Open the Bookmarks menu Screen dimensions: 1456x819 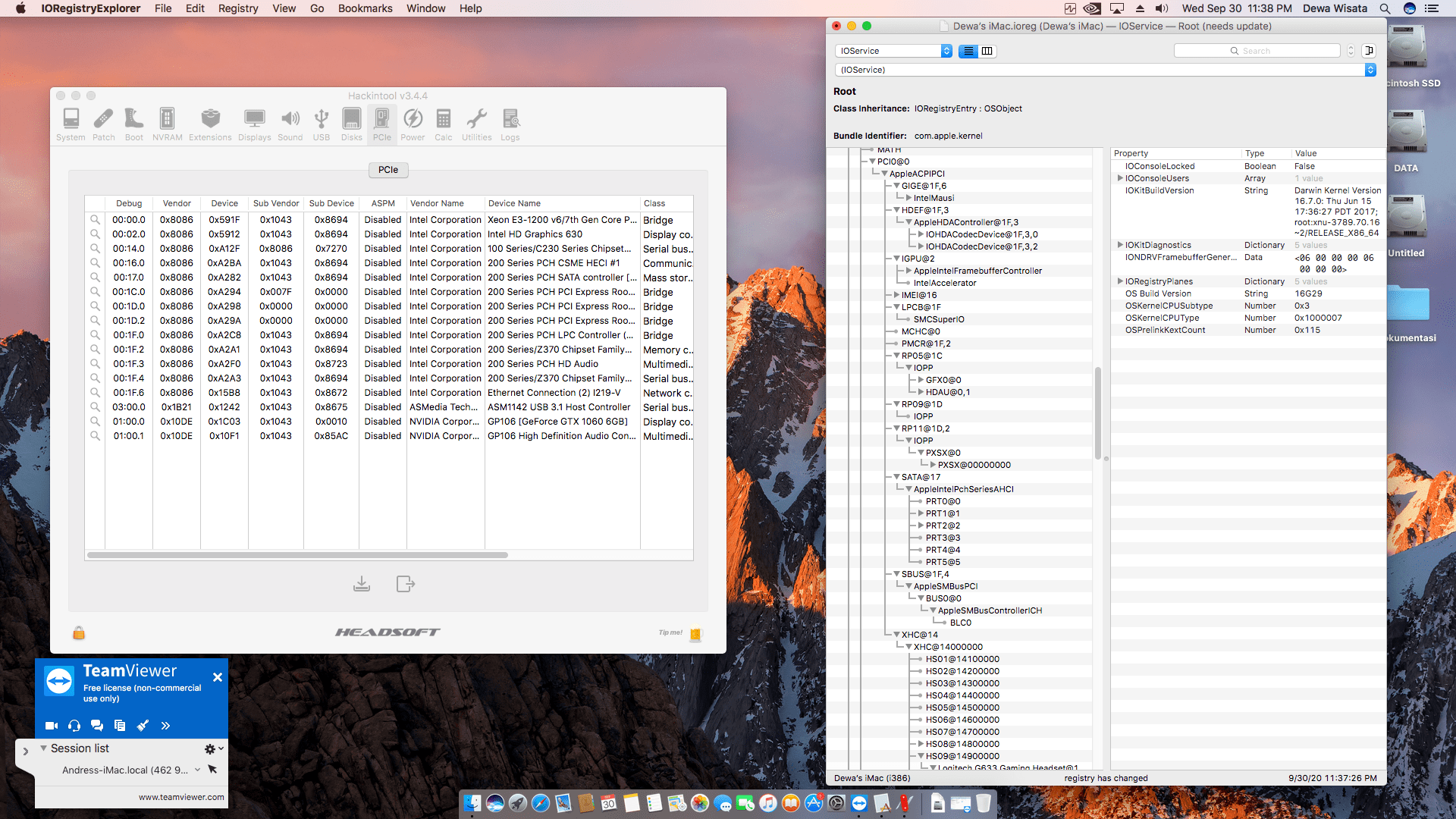coord(365,8)
